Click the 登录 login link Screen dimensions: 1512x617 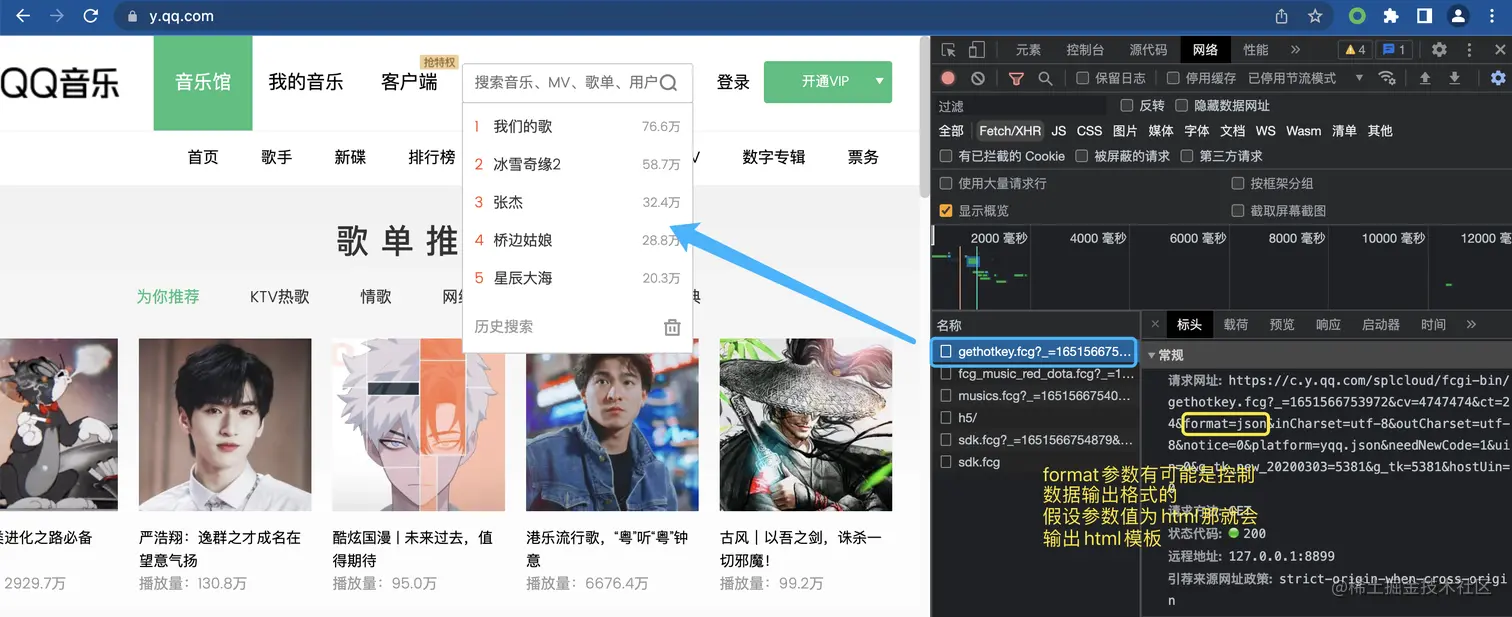[x=733, y=82]
